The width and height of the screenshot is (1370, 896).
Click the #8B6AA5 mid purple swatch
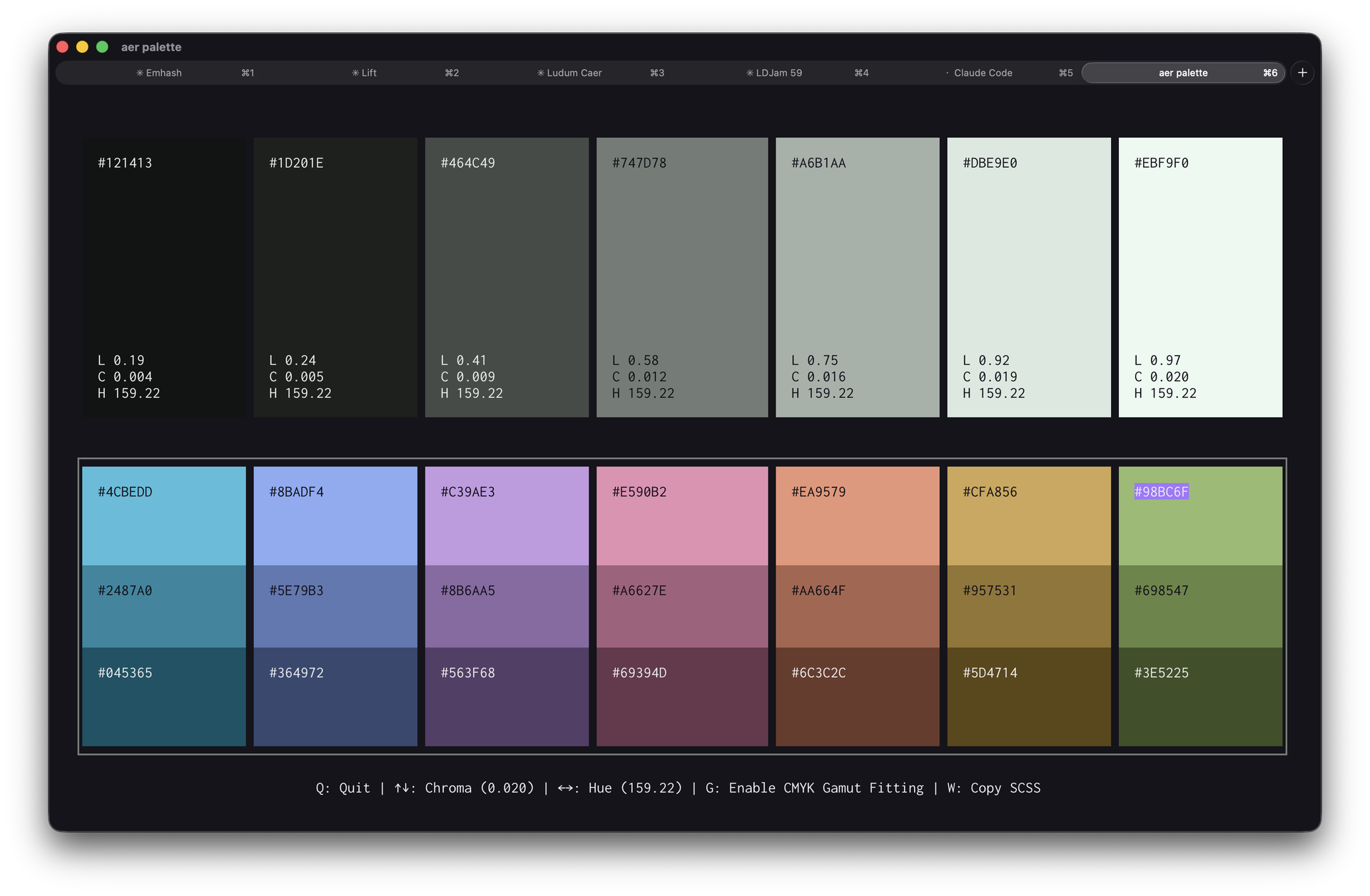click(x=507, y=606)
